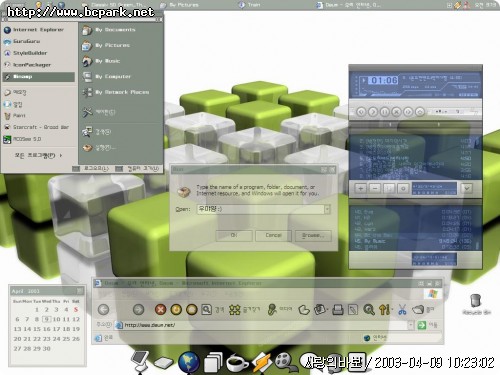The width and height of the screenshot is (500, 375).
Task: Open Favorites star icon in IE toolbar
Action: tap(235, 310)
